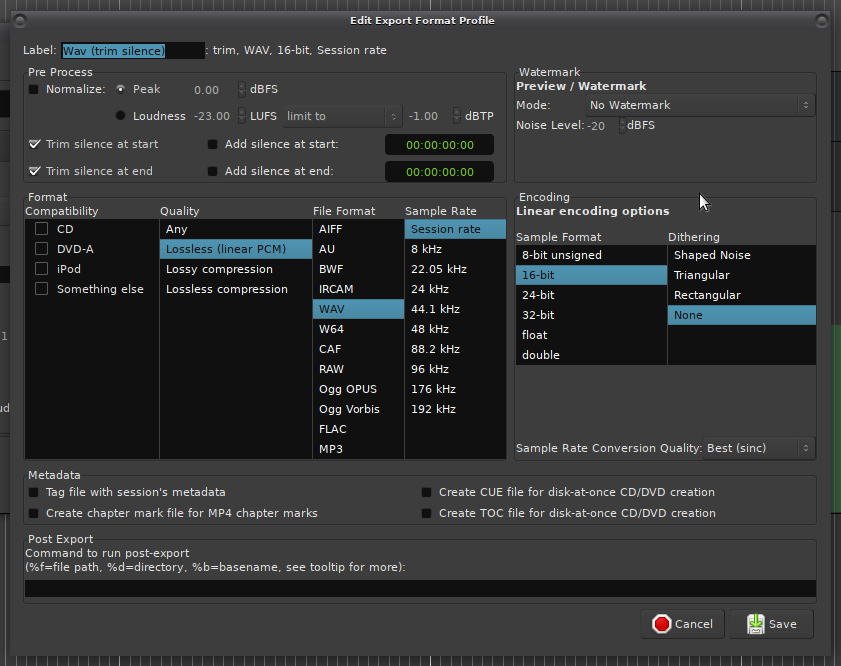841x666 pixels.
Task: Uncheck Trim silence at start
Action: [x=35, y=144]
